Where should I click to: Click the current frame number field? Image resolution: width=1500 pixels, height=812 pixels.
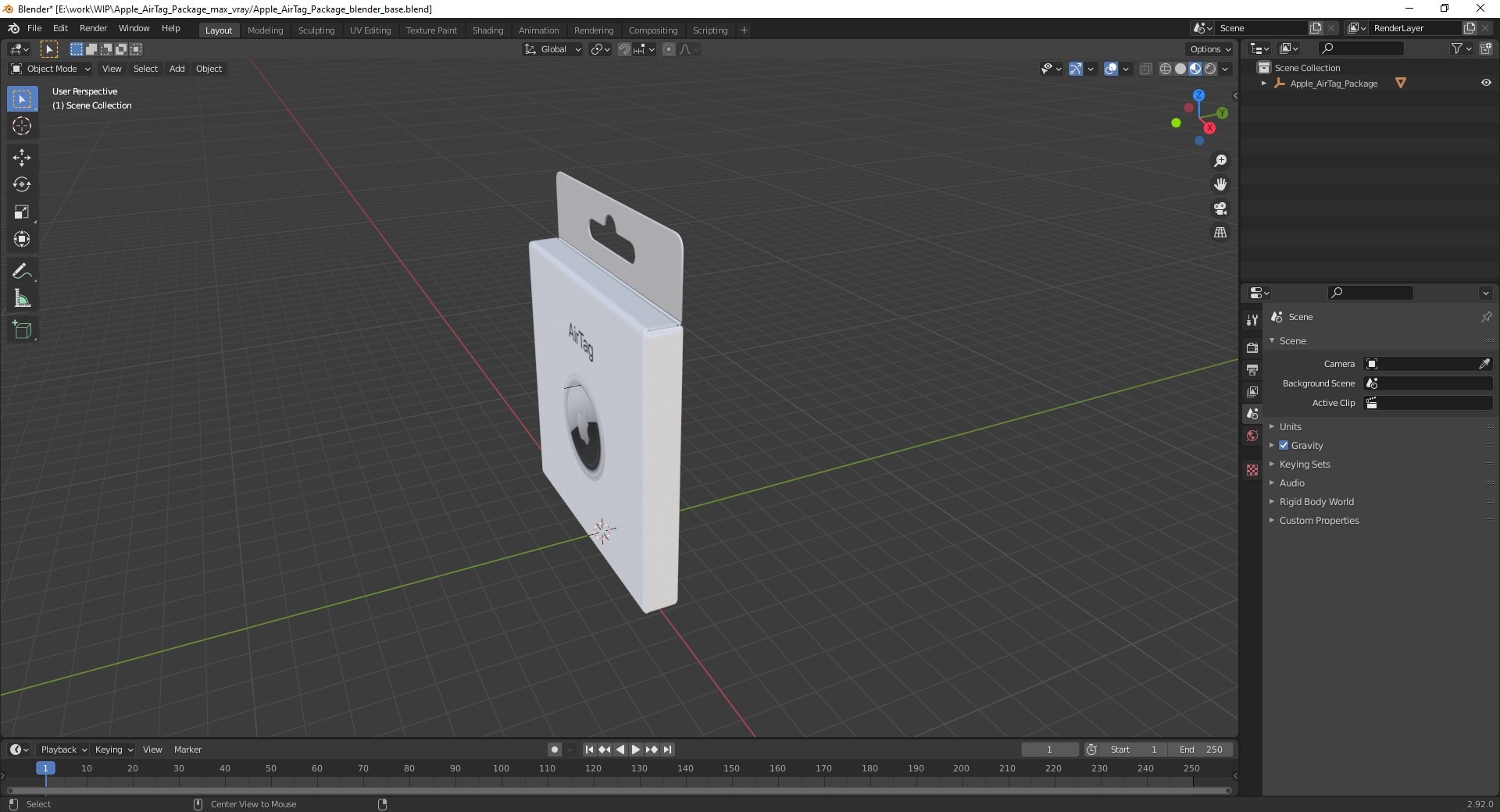point(1049,750)
